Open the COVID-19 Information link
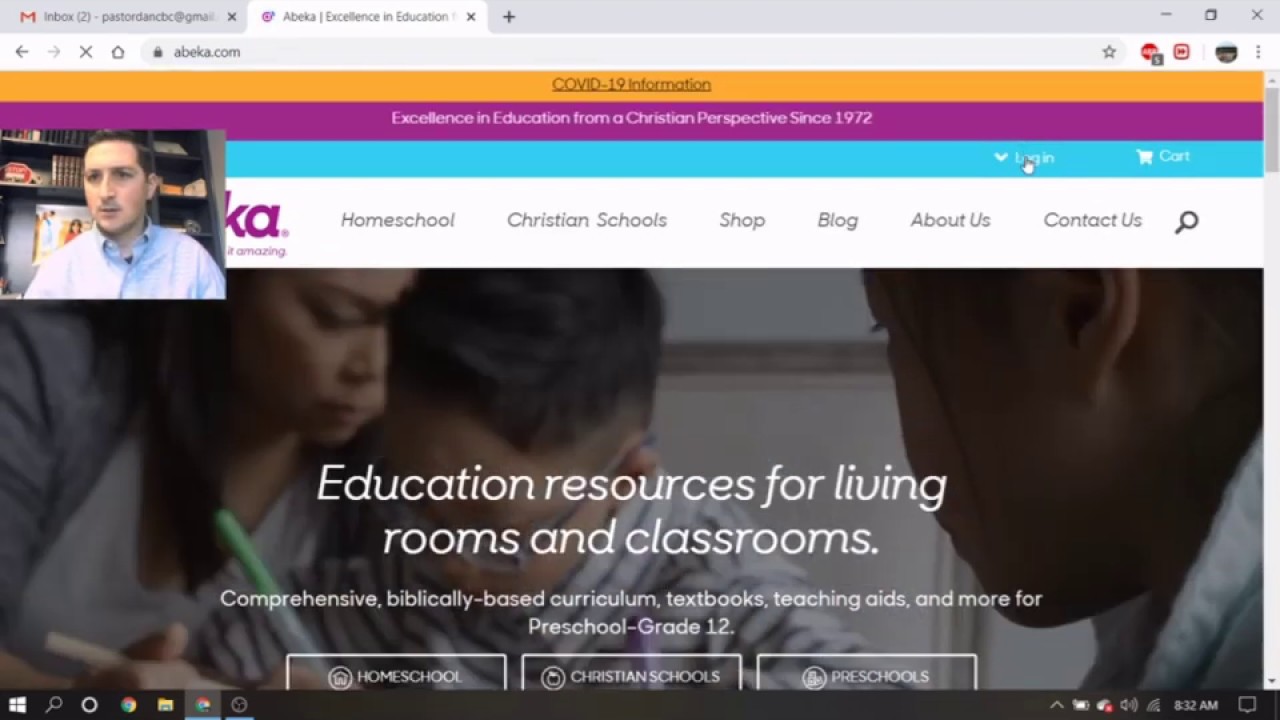This screenshot has width=1280, height=720. click(x=631, y=84)
